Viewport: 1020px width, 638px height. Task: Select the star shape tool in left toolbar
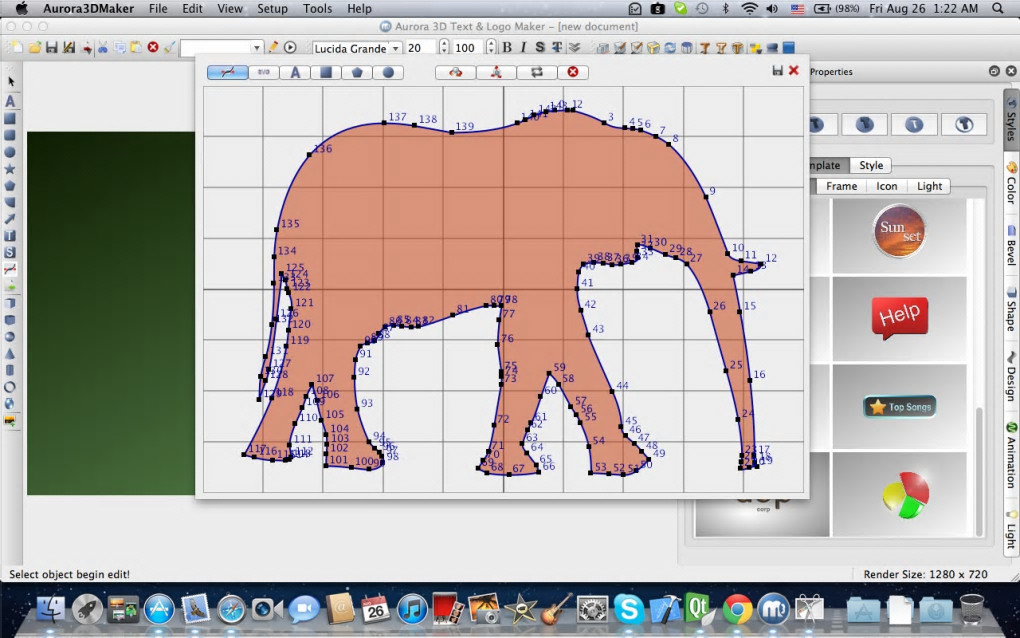[10, 169]
